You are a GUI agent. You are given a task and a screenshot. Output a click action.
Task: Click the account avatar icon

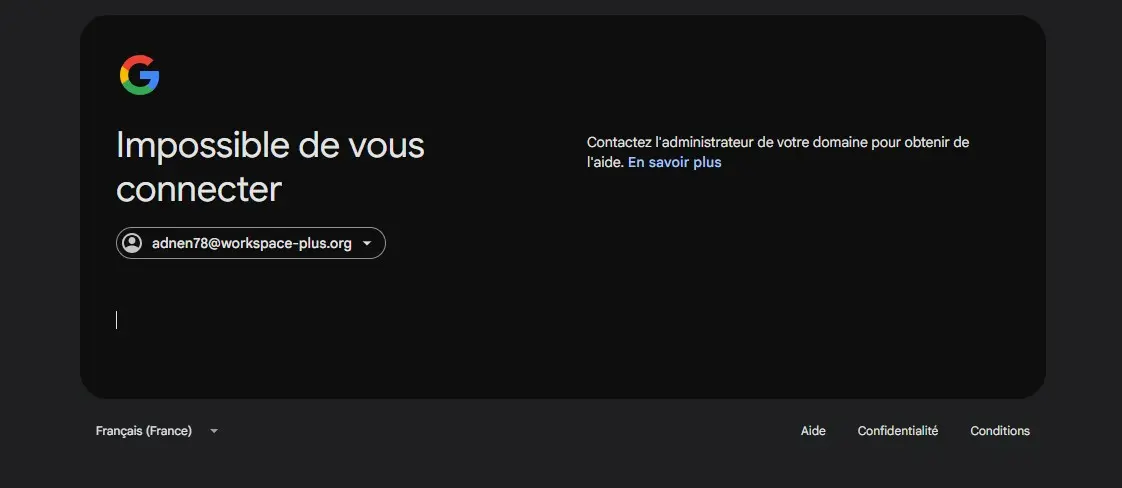coord(132,243)
